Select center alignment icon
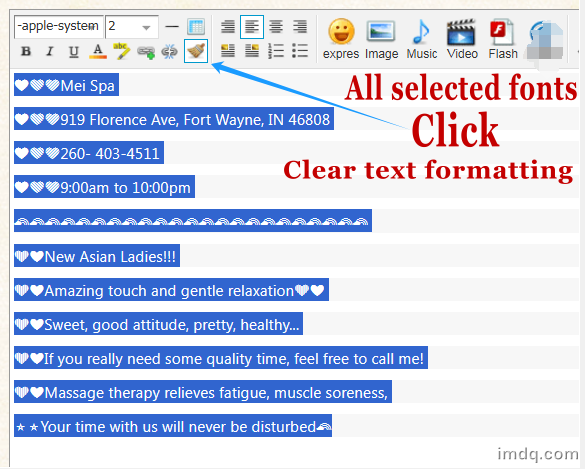 point(276,27)
